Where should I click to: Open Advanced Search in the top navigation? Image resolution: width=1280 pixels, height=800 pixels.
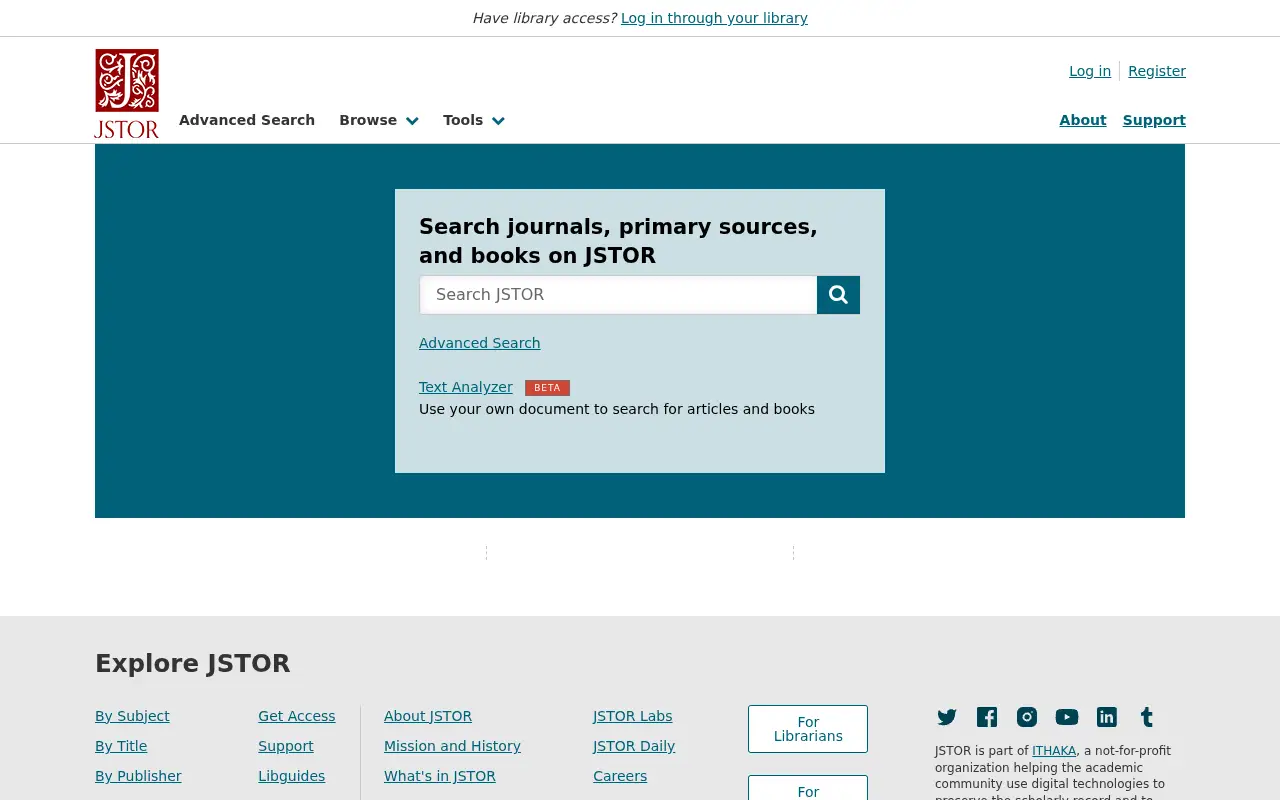(x=247, y=120)
